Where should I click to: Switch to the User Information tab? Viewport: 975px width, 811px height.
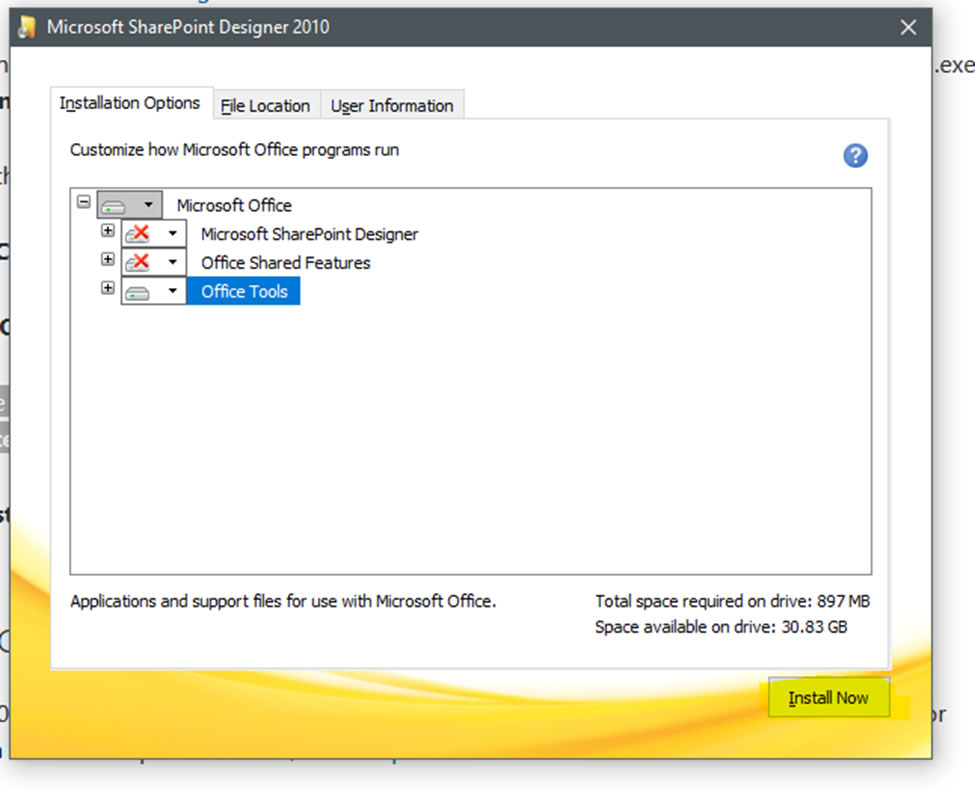(x=392, y=105)
